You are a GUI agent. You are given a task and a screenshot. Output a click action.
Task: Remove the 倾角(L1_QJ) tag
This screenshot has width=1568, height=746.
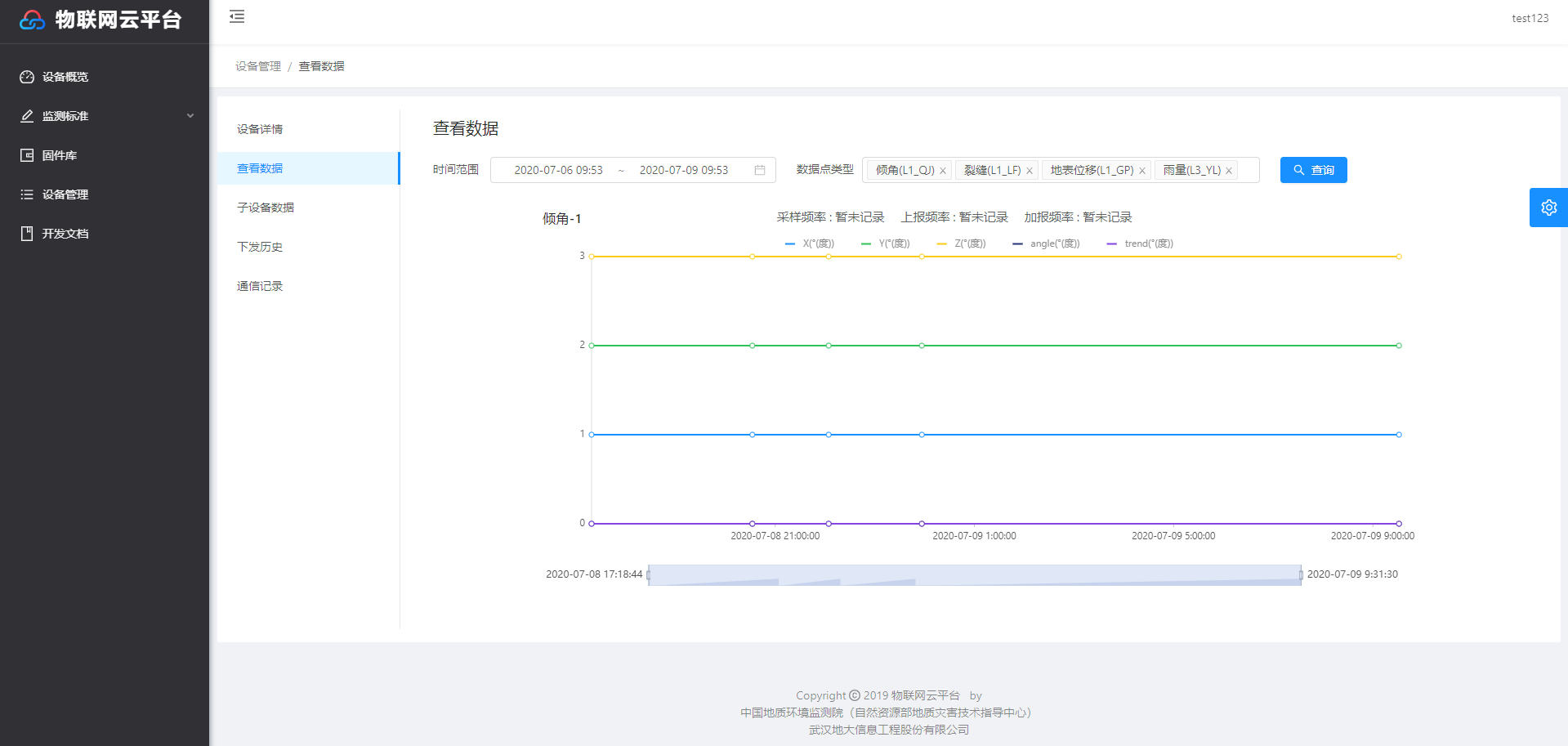(x=943, y=171)
